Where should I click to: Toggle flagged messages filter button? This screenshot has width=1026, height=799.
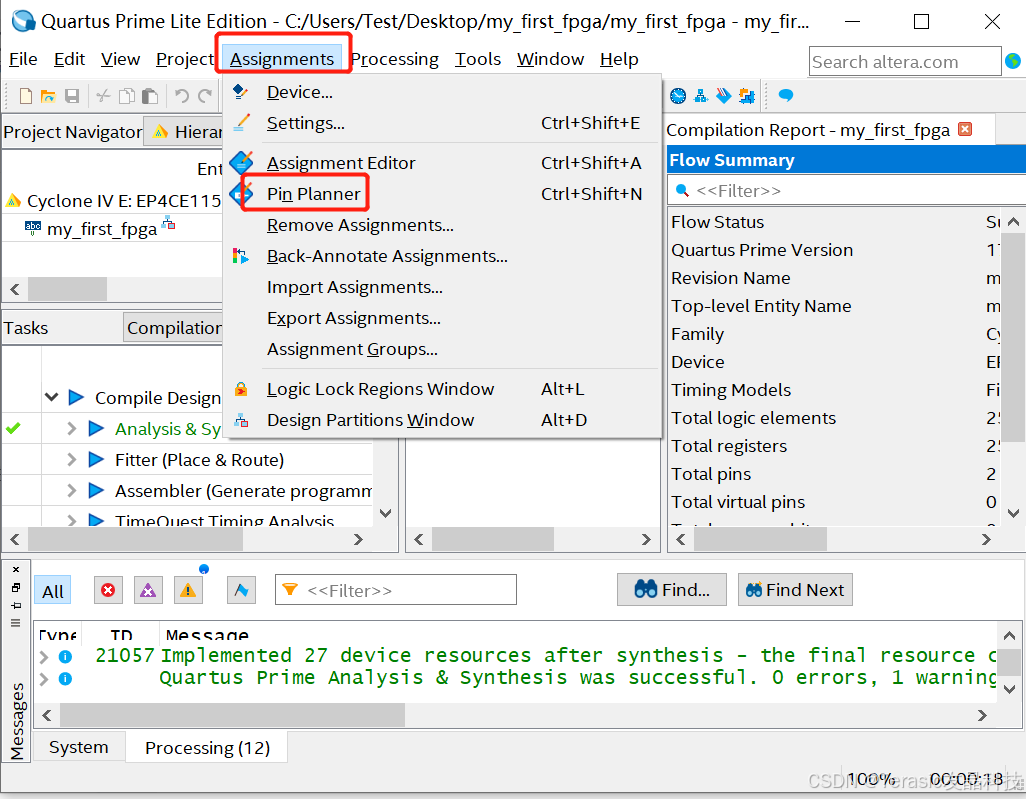tap(241, 590)
